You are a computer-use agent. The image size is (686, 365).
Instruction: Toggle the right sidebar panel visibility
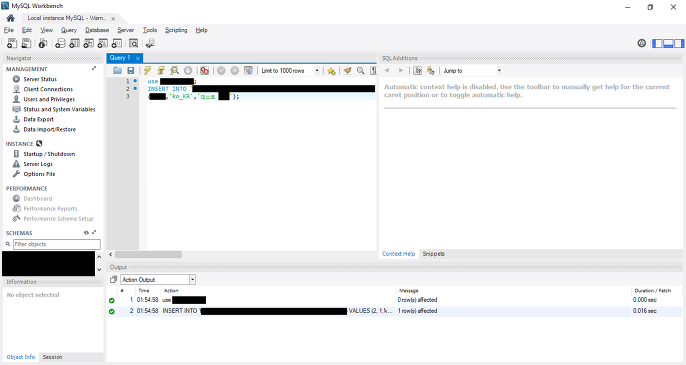[679, 43]
